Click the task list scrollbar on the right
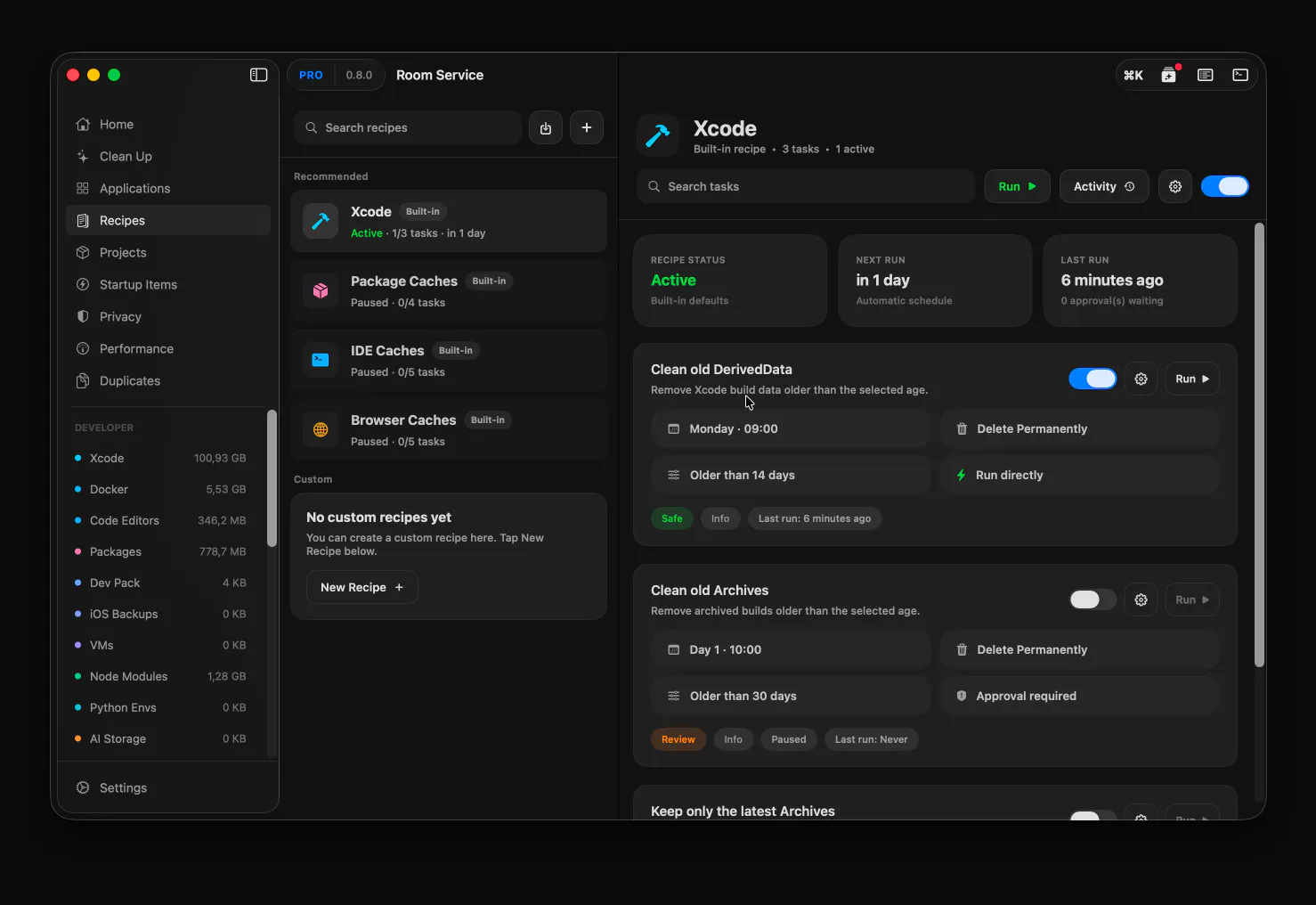Image resolution: width=1316 pixels, height=905 pixels. [x=1259, y=444]
